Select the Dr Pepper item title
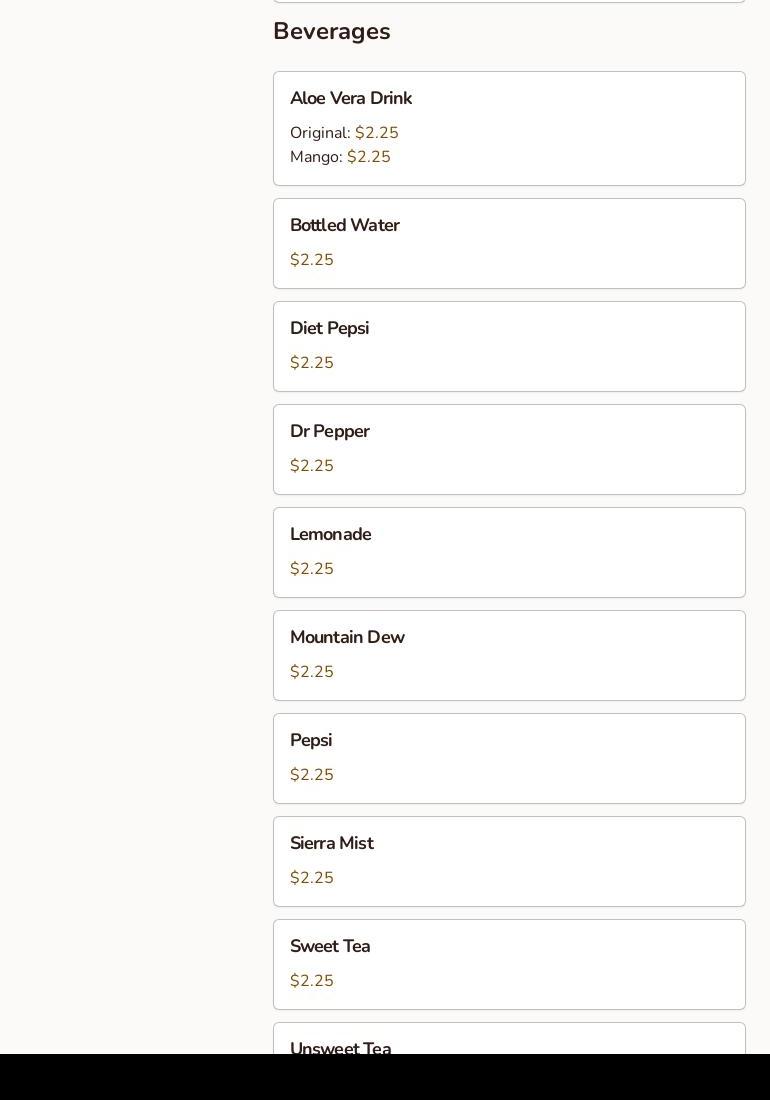The image size is (770, 1100). (329, 432)
